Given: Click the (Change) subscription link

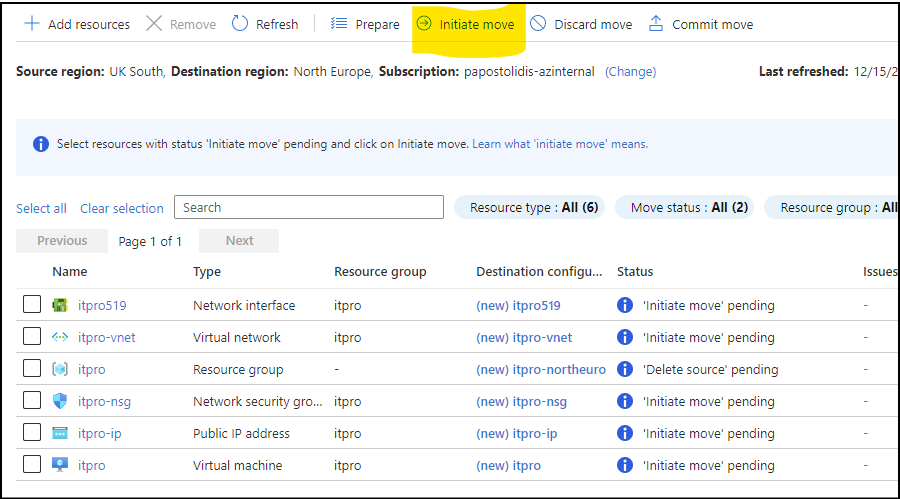Looking at the screenshot, I should coord(630,72).
